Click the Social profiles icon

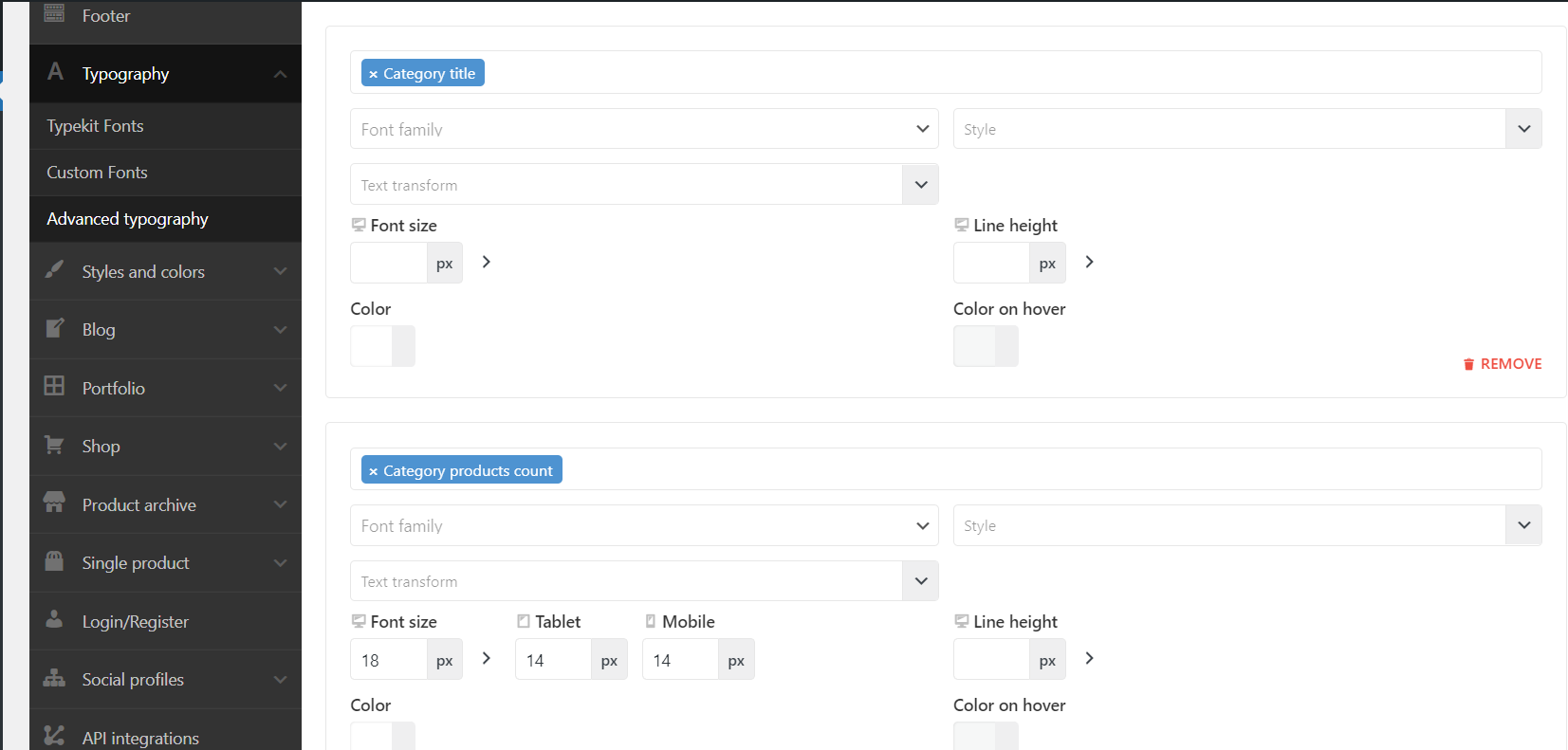tap(55, 678)
